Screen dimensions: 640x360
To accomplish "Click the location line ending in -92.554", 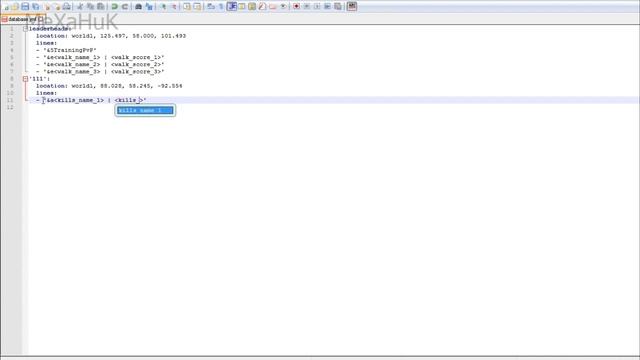I will tap(109, 86).
